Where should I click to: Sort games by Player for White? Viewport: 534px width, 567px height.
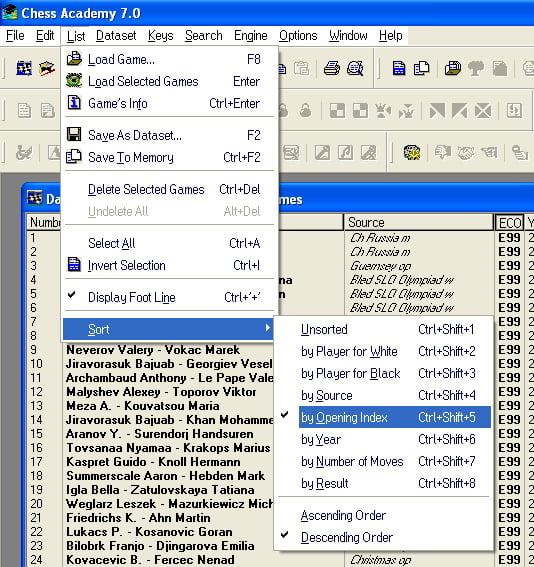tap(384, 351)
